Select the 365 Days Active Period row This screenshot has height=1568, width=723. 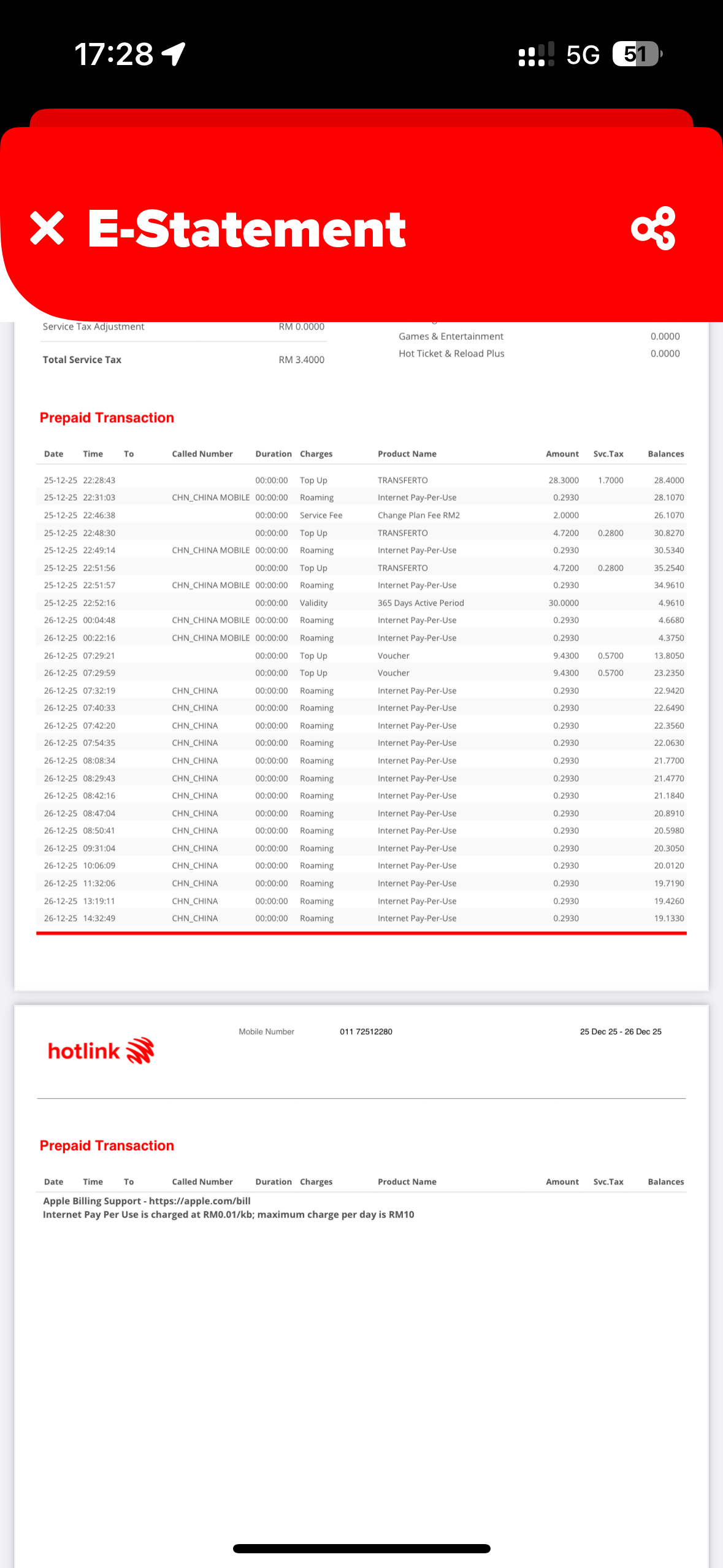tap(421, 602)
